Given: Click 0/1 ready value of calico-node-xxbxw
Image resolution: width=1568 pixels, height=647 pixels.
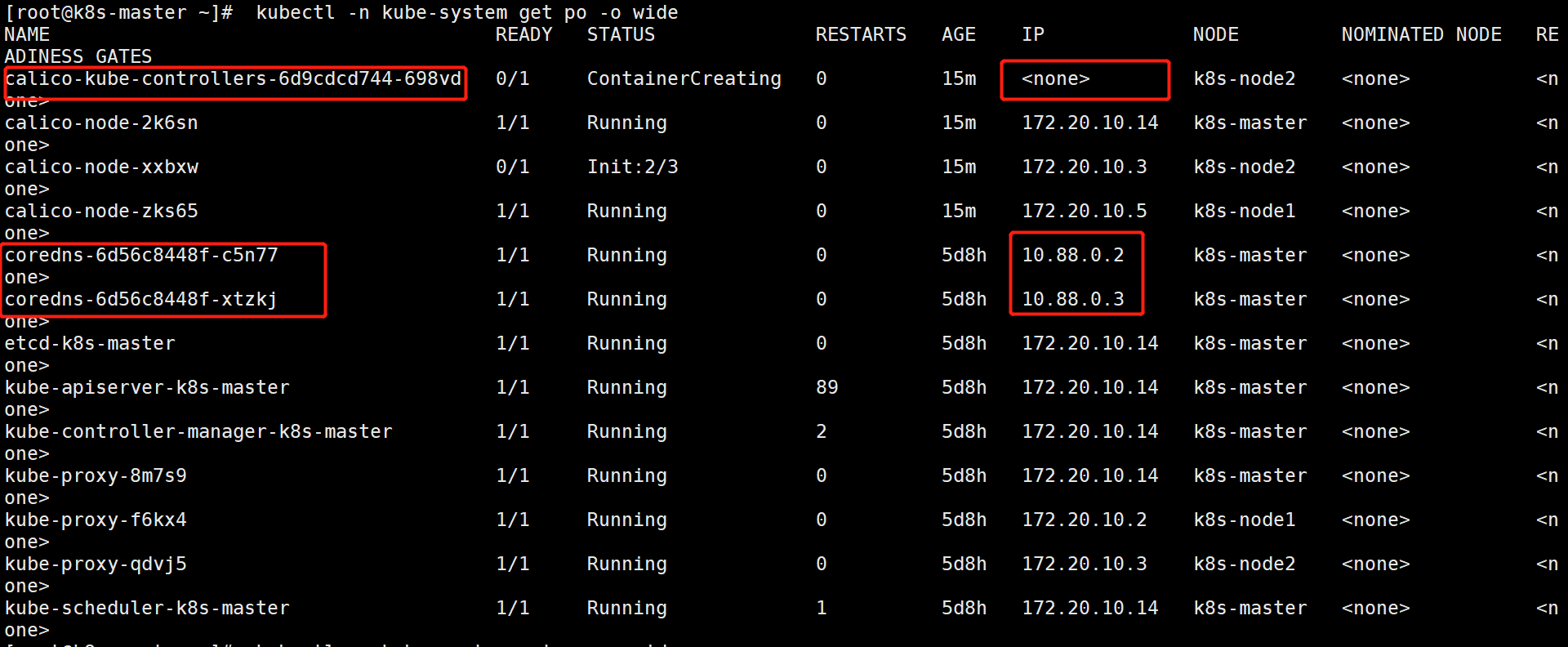Looking at the screenshot, I should point(513,167).
